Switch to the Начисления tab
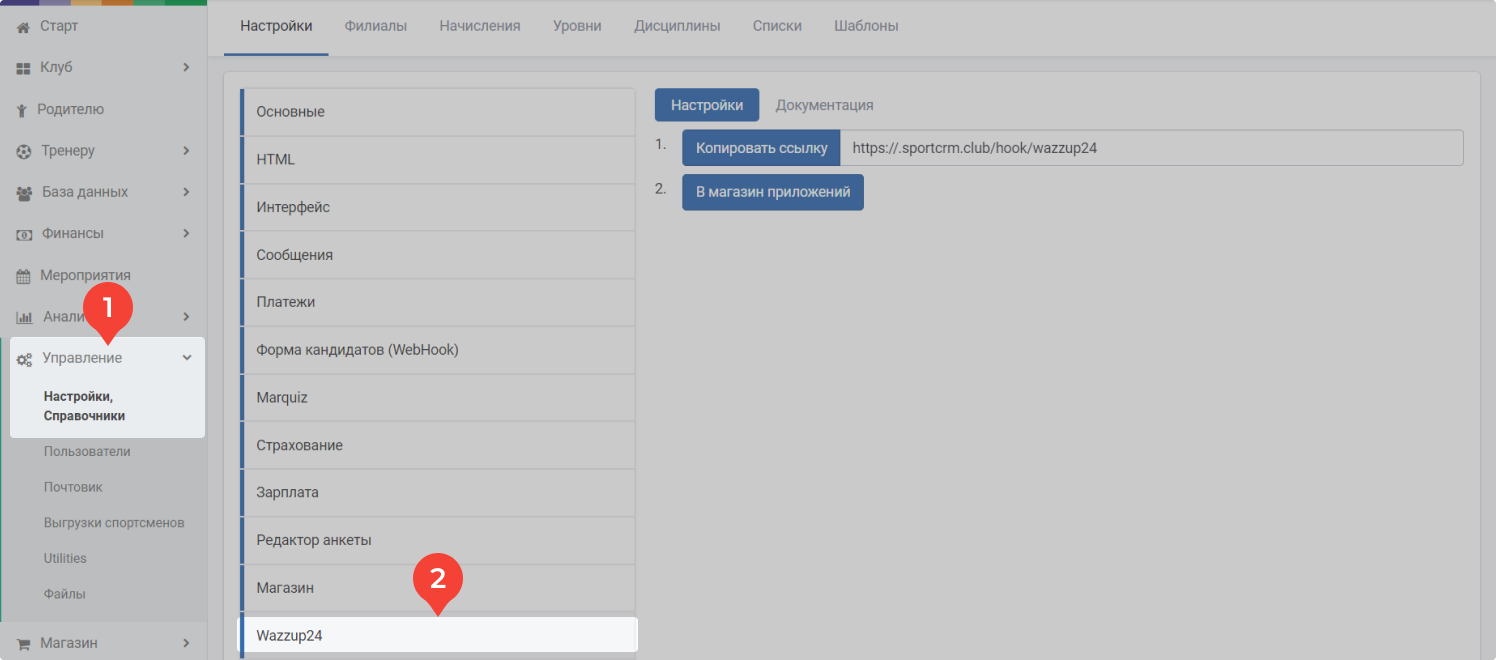This screenshot has height=660, width=1496. point(480,26)
